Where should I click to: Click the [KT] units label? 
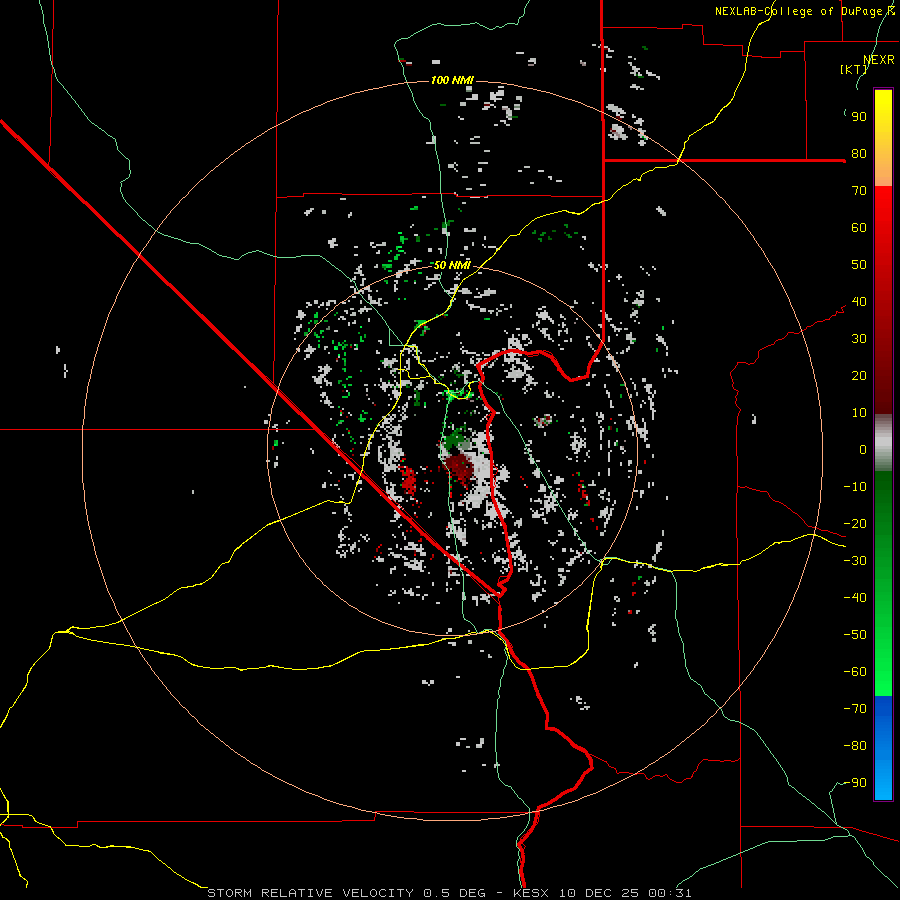tap(854, 69)
